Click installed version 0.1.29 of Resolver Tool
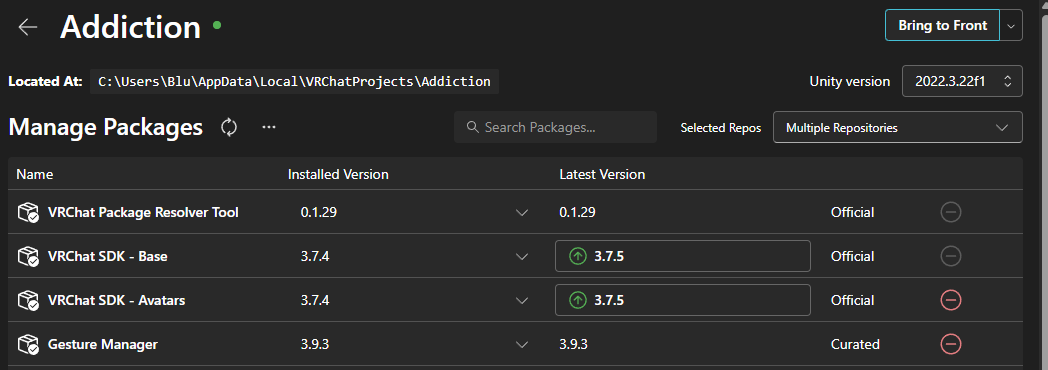 tap(319, 212)
